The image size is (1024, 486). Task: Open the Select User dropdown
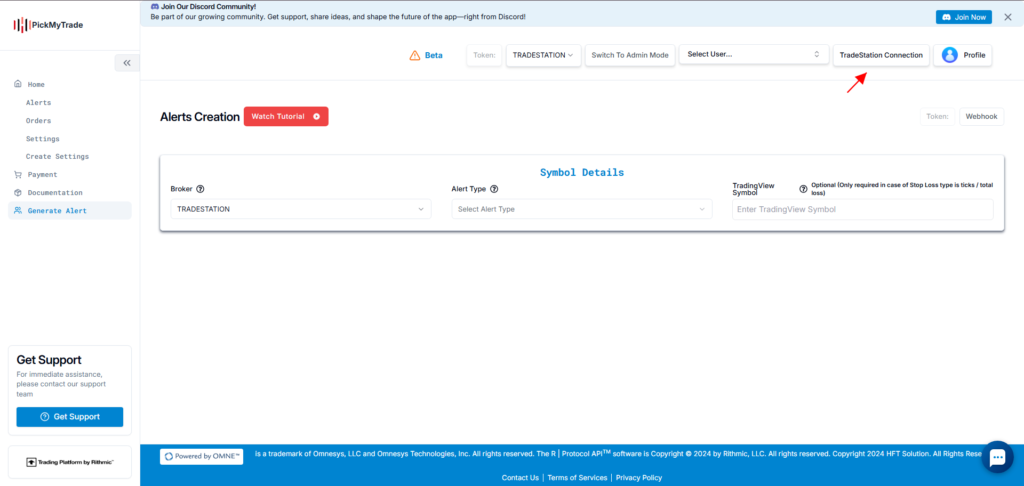click(754, 54)
